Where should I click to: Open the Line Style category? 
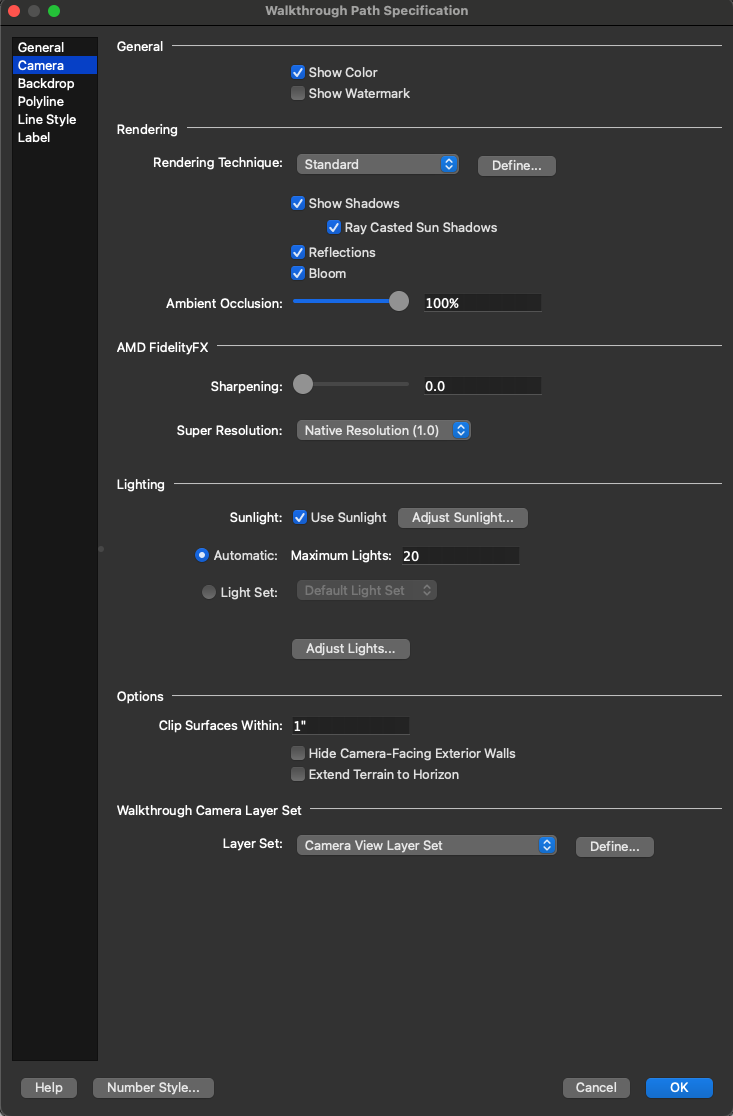point(47,119)
